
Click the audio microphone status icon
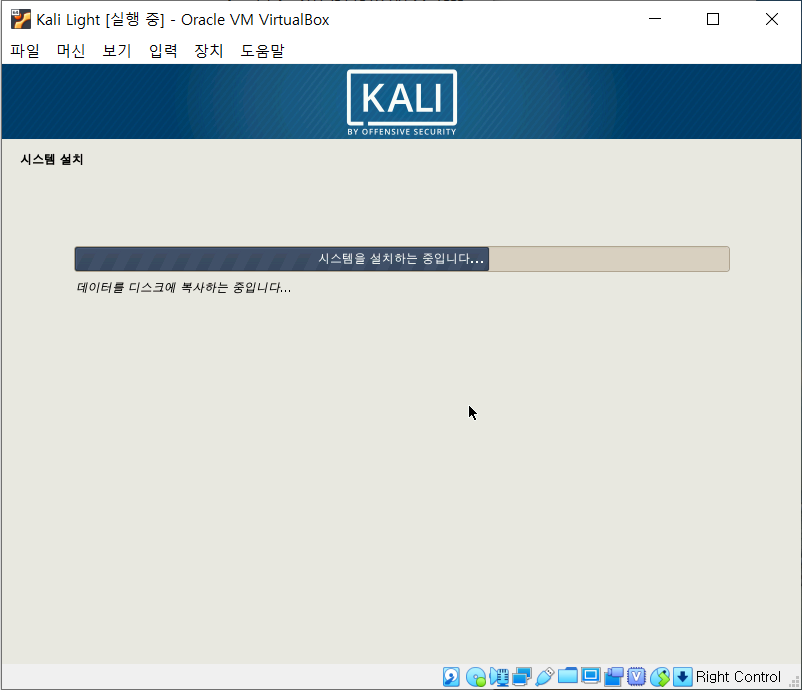[x=499, y=677]
